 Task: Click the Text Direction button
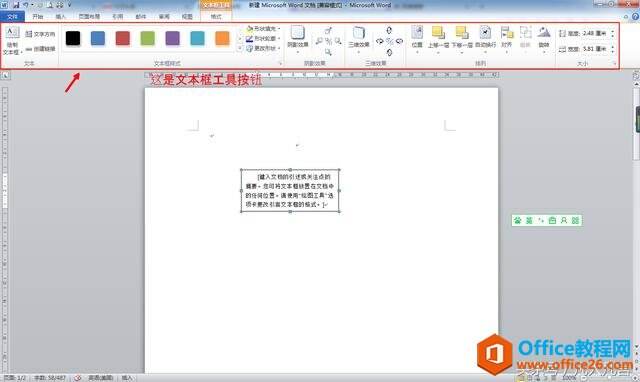click(x=40, y=34)
